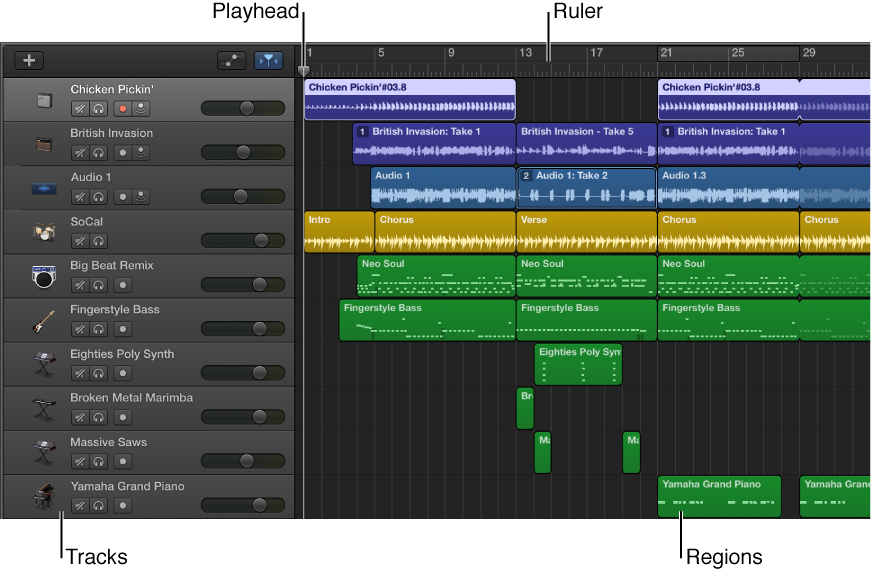Click the Fingerstyle Bass guitar icon
This screenshot has width=872, height=576.
(42, 321)
